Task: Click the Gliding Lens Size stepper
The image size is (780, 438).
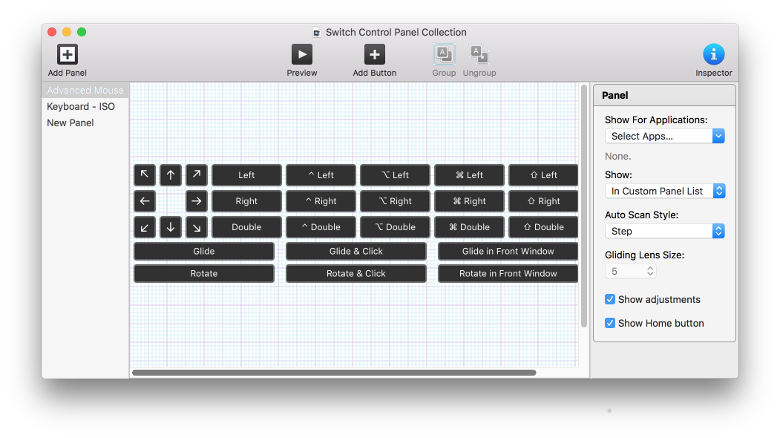Action: tap(650, 271)
